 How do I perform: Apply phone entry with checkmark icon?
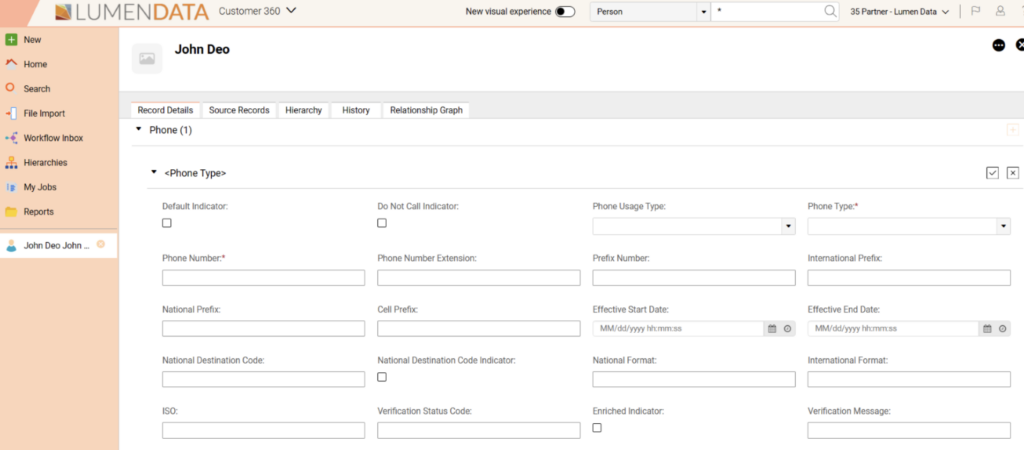pos(992,172)
